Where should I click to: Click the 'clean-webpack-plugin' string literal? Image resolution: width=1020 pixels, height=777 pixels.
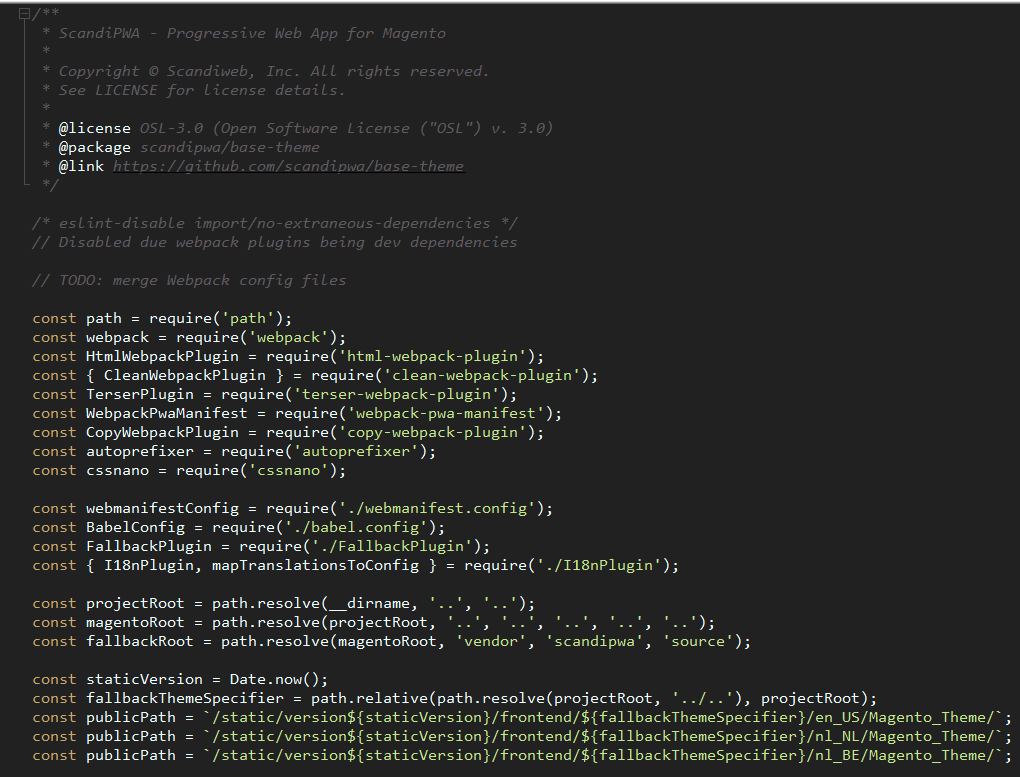pos(481,375)
